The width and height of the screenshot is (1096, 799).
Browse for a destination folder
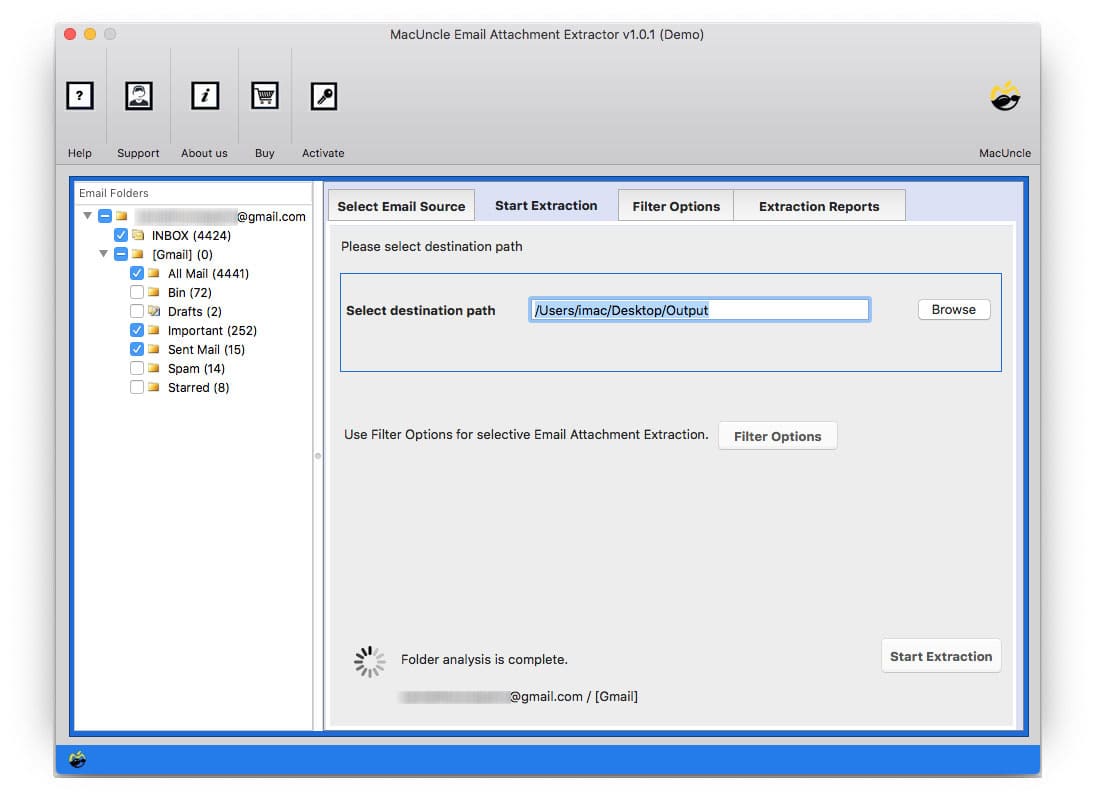tap(952, 309)
